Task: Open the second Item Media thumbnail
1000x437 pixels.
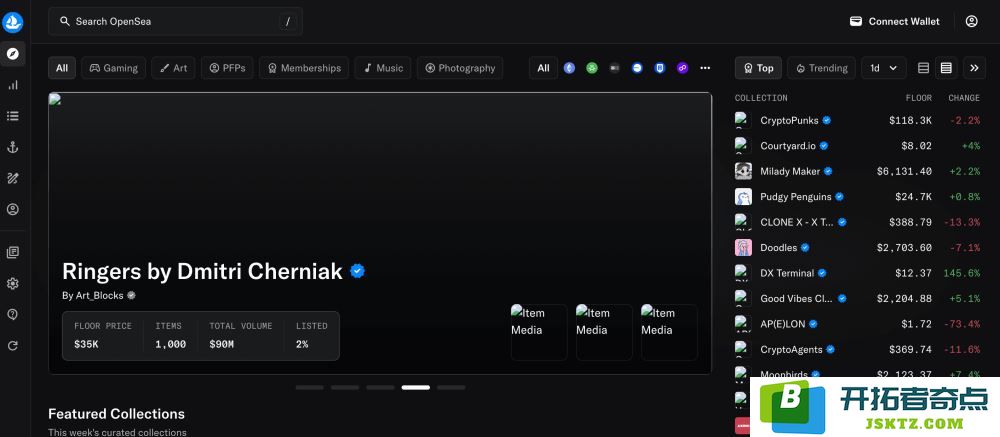Action: click(604, 332)
